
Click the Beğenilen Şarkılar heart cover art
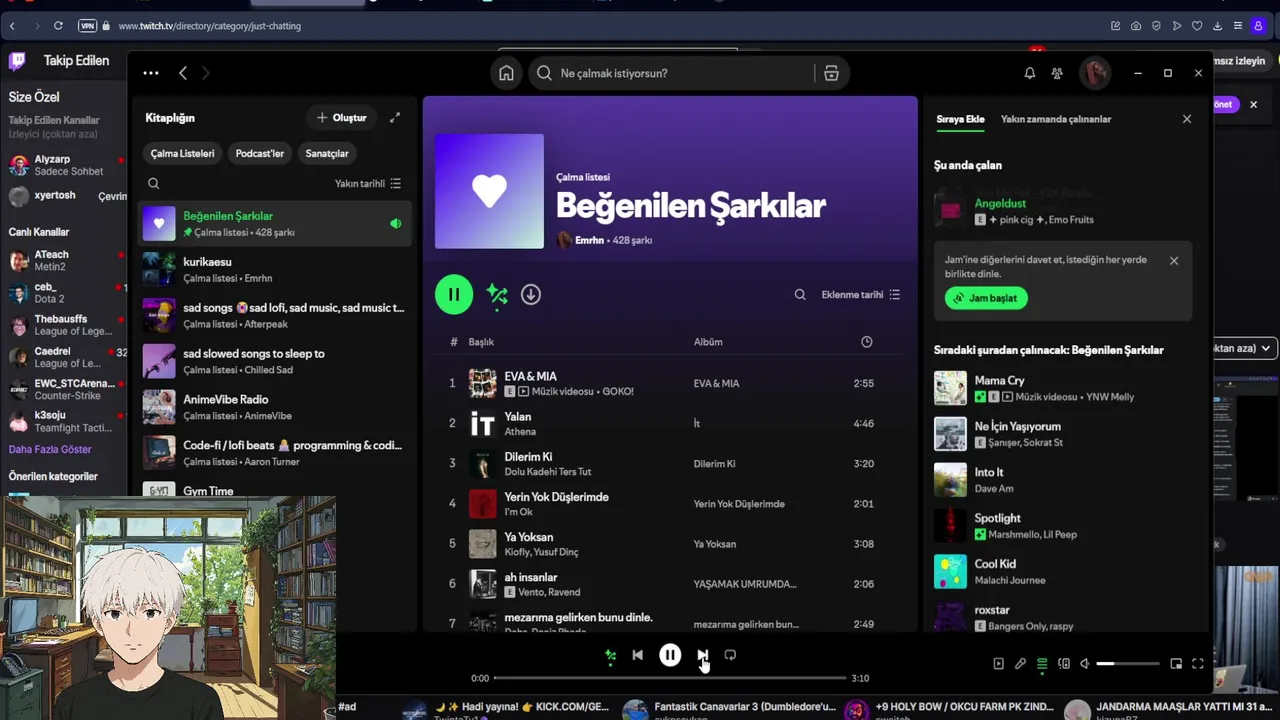click(489, 191)
